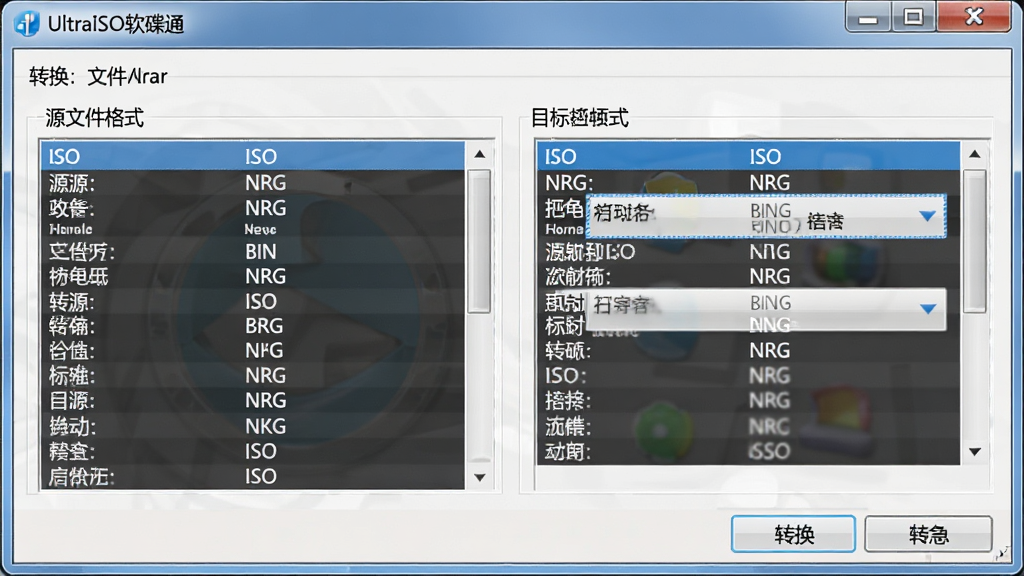Select the last ISO row in source list
The image size is (1024, 576).
click(253, 476)
